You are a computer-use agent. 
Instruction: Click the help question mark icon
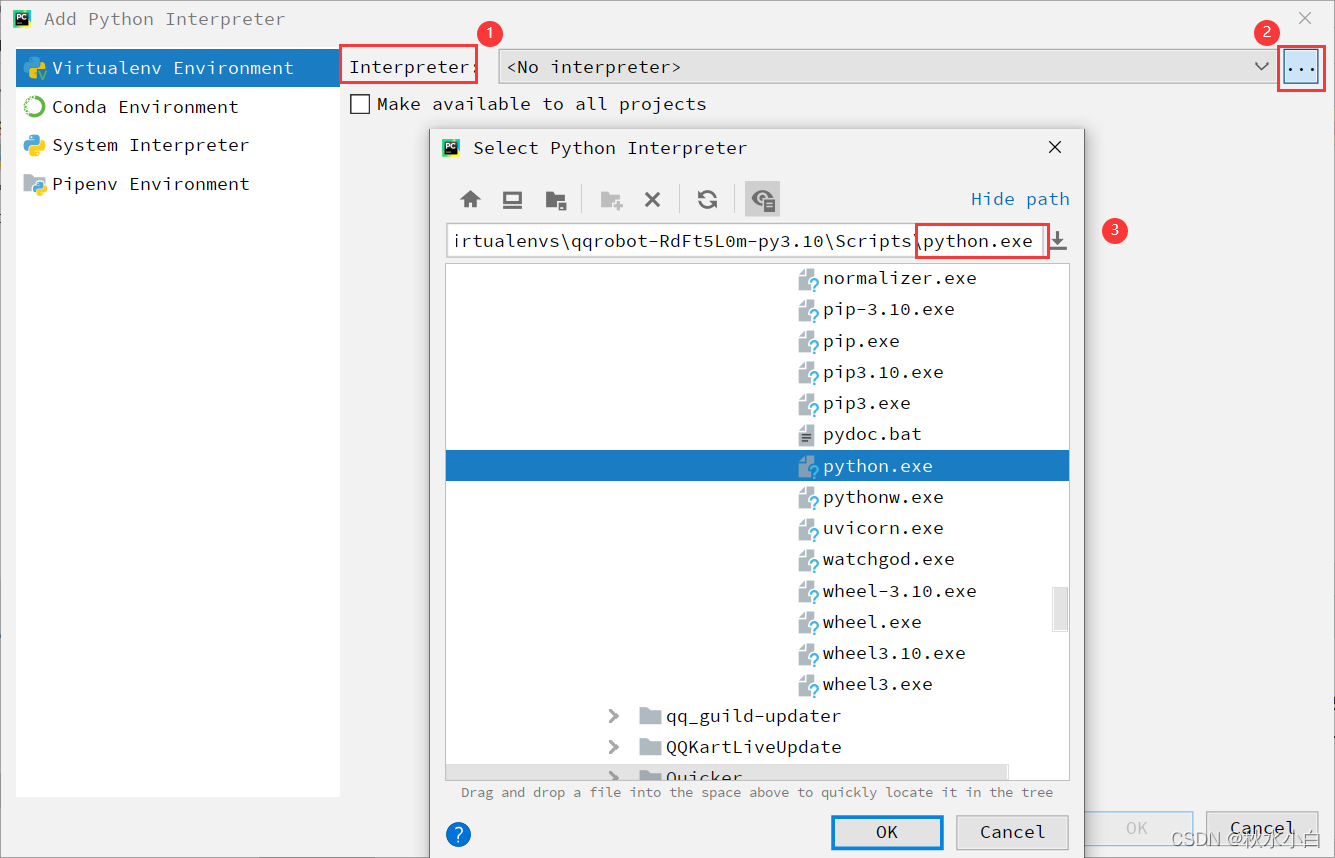click(x=458, y=834)
